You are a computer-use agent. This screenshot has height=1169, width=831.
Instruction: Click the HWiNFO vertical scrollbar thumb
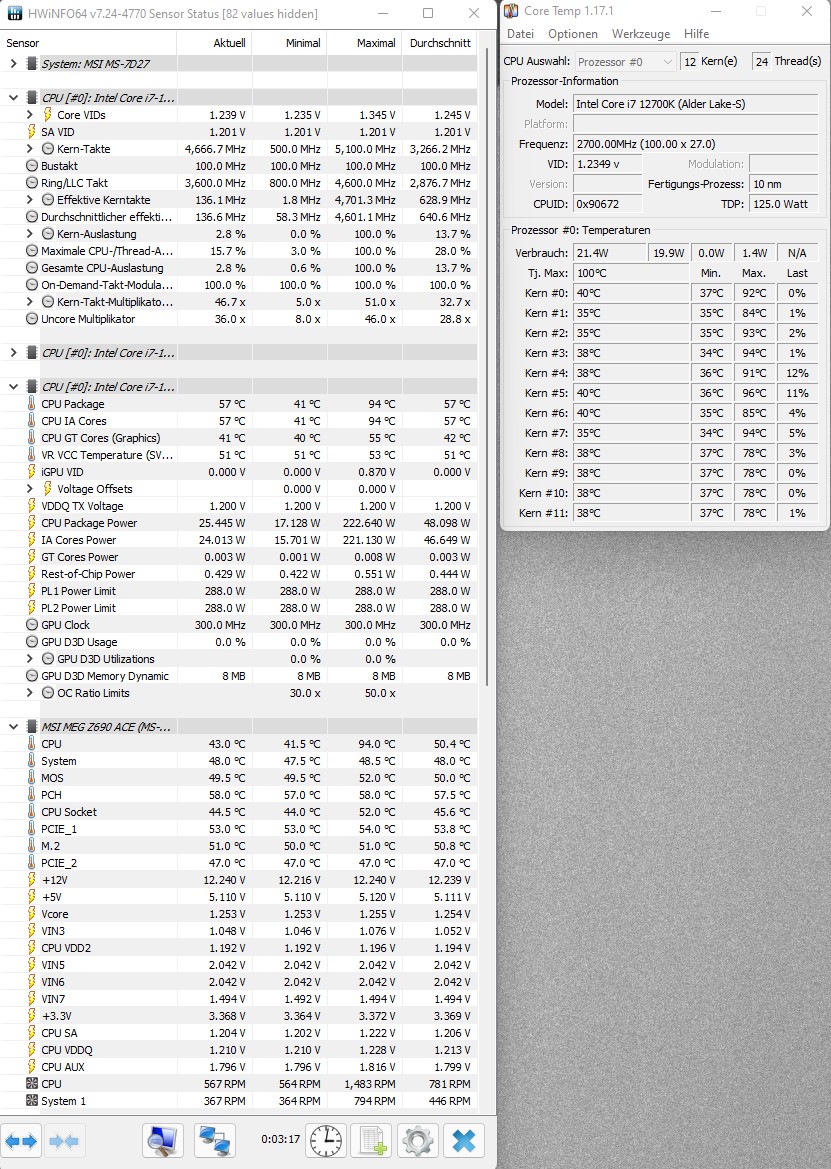point(487,369)
